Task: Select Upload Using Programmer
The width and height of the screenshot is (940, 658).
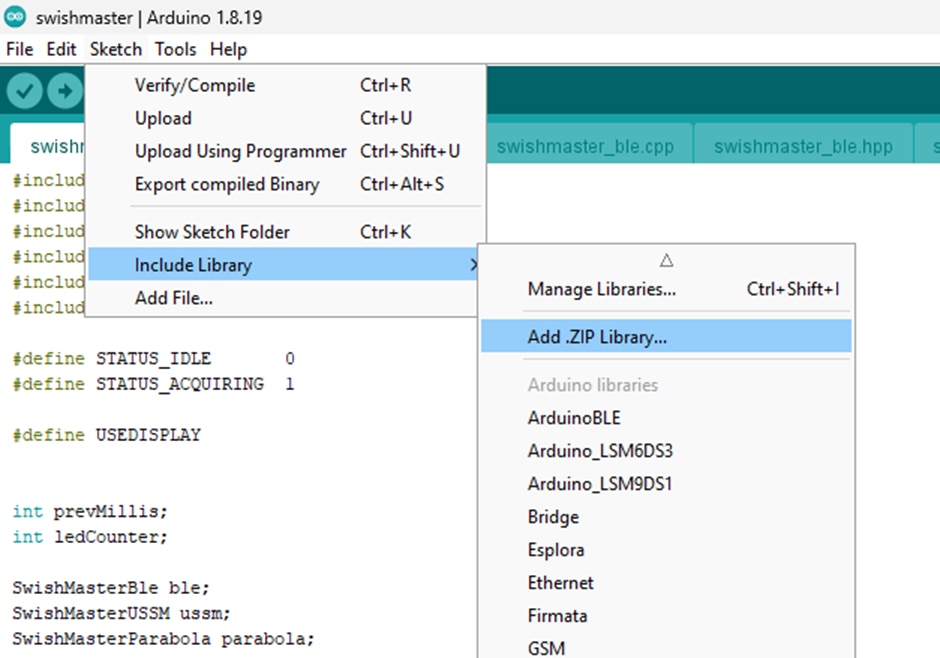Action: [285, 151]
